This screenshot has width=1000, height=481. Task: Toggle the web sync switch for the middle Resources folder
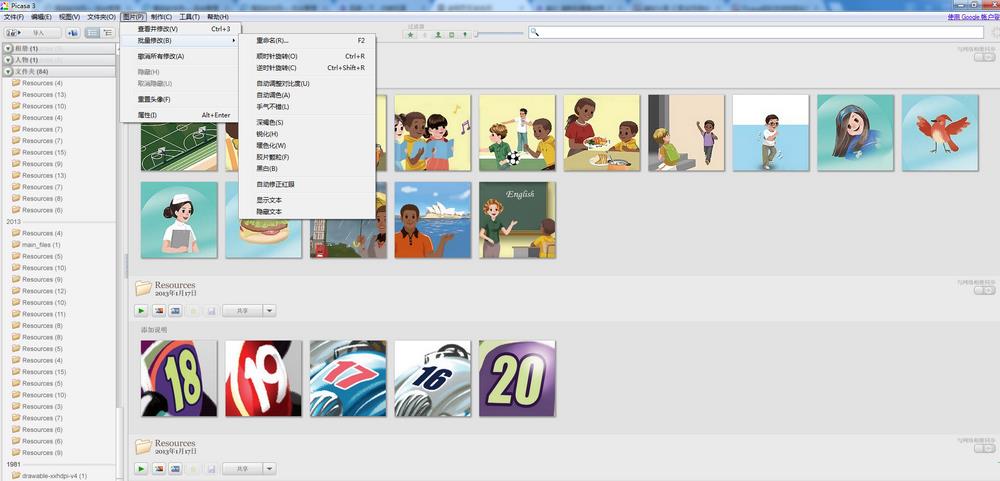[983, 292]
